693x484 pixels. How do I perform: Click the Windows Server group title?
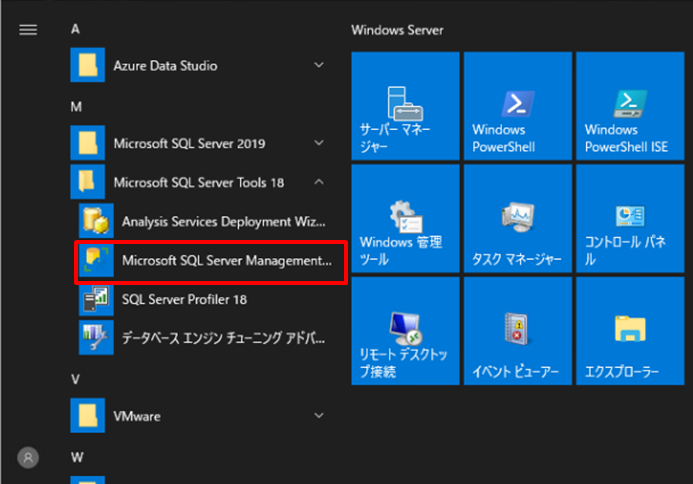tap(397, 30)
